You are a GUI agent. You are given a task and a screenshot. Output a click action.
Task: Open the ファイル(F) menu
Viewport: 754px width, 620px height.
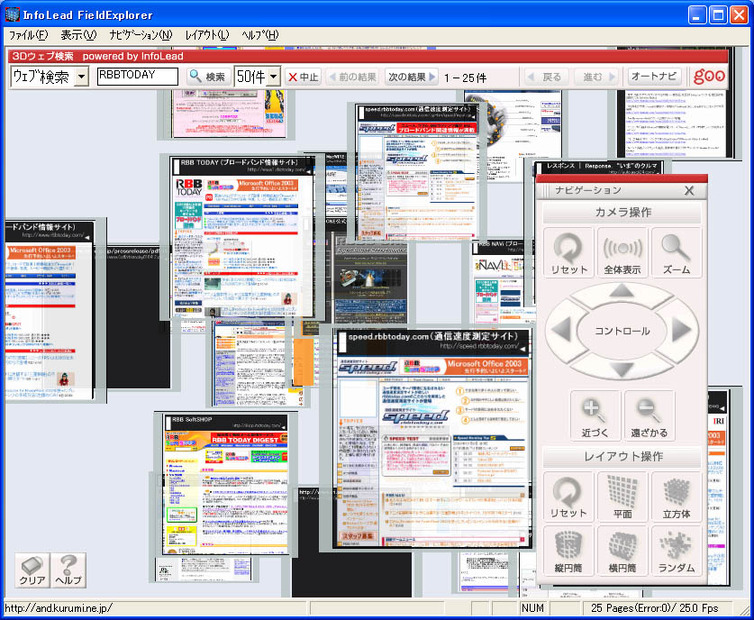pos(29,35)
